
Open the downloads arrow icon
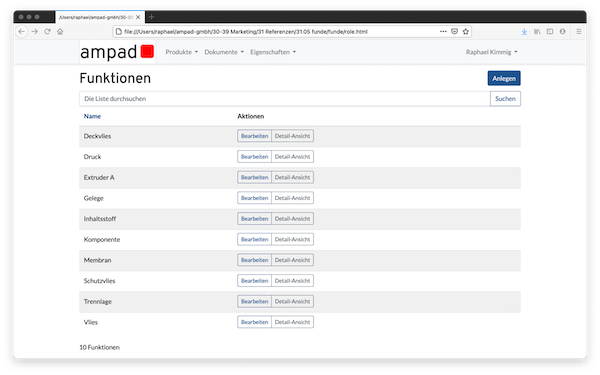(524, 31)
